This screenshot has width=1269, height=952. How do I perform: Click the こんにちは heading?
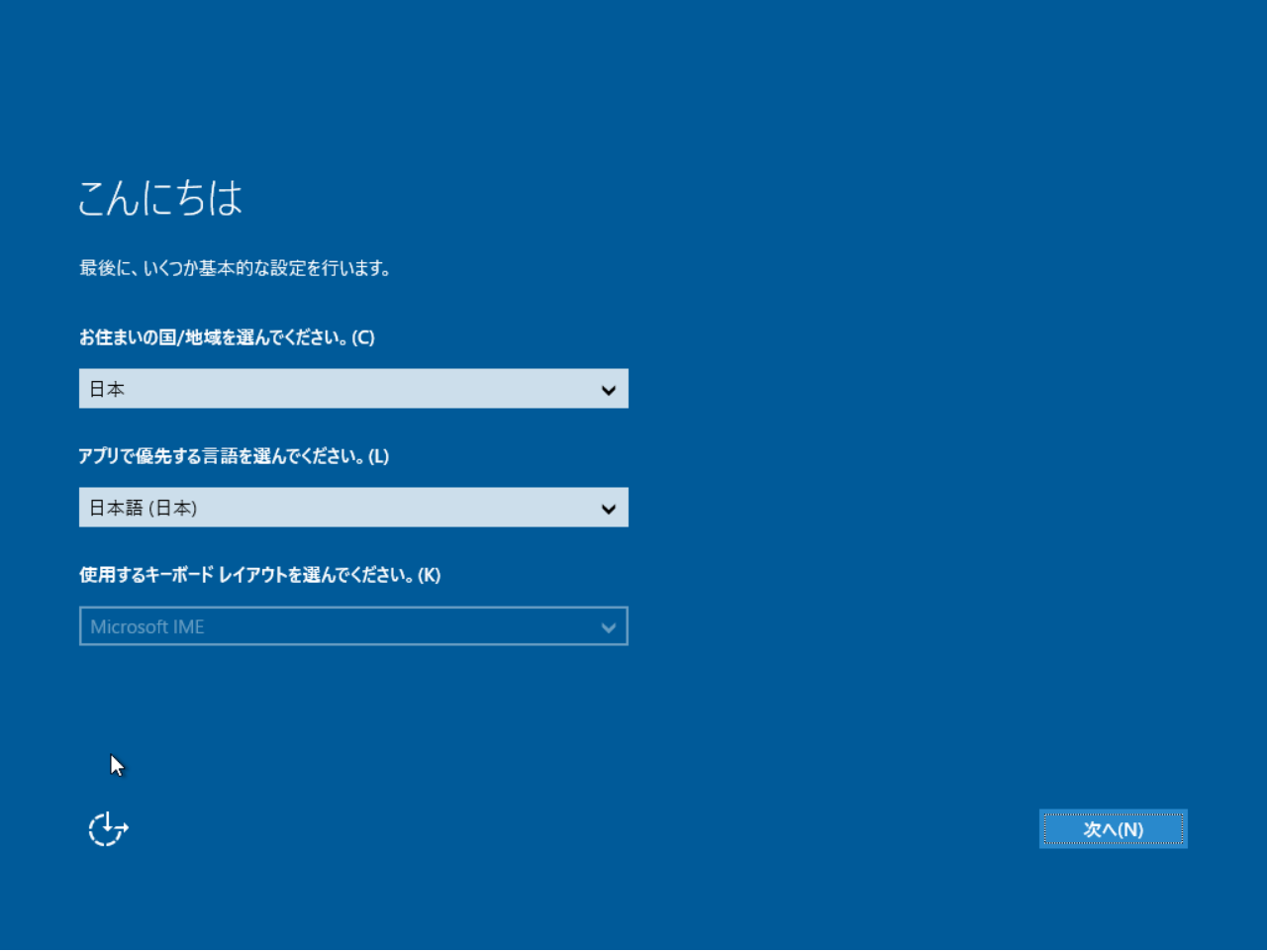coord(160,198)
